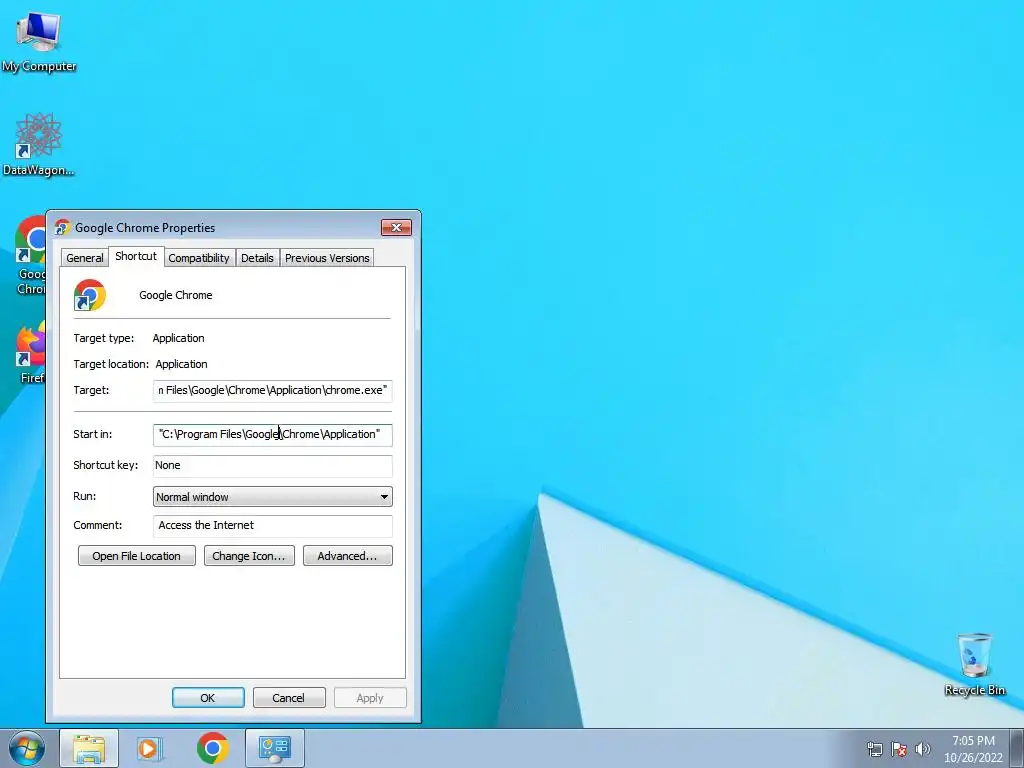Close Google Chrome Properties dialog

(396, 227)
